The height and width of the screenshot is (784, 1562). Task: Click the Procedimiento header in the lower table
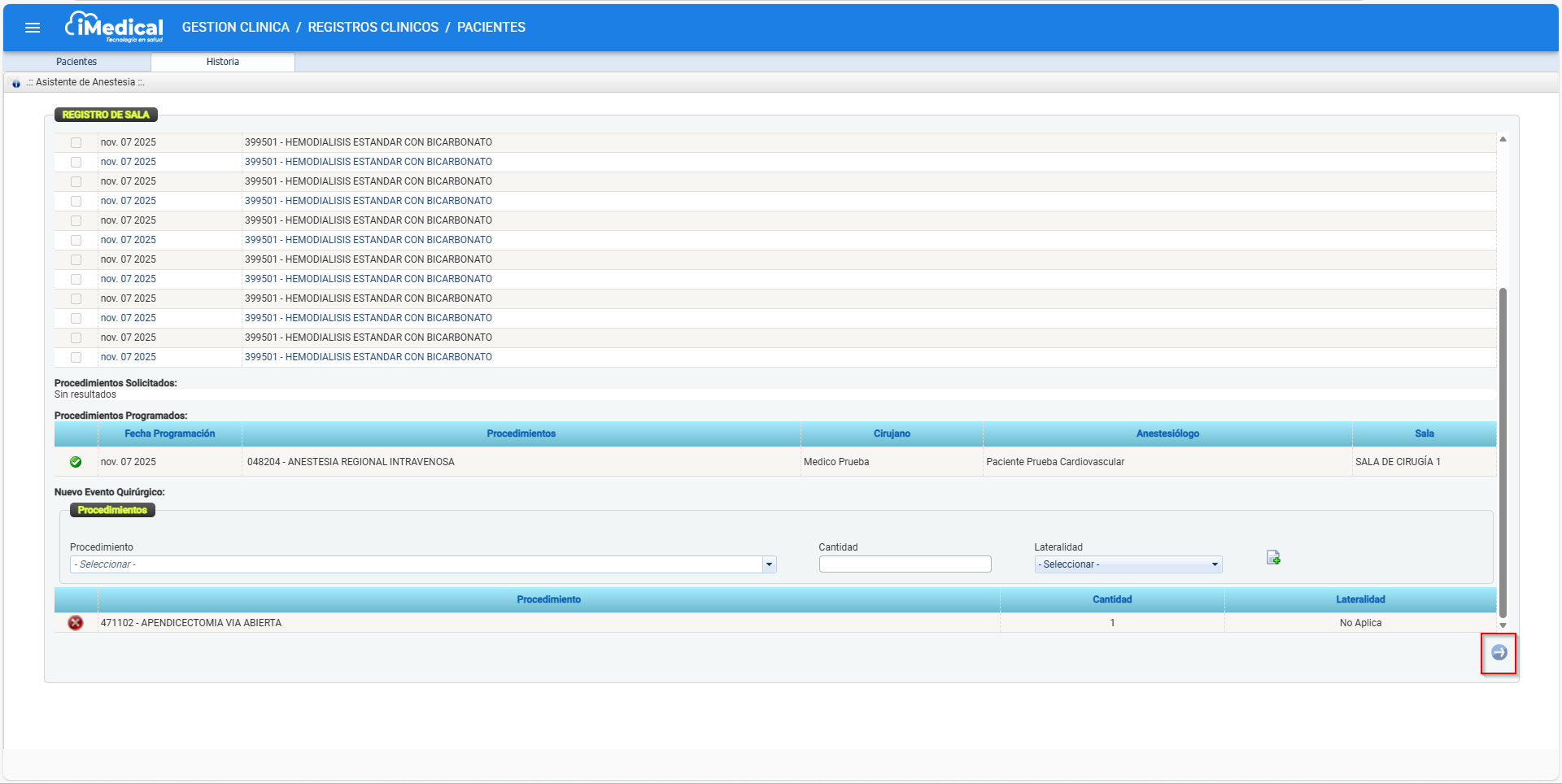(x=549, y=599)
